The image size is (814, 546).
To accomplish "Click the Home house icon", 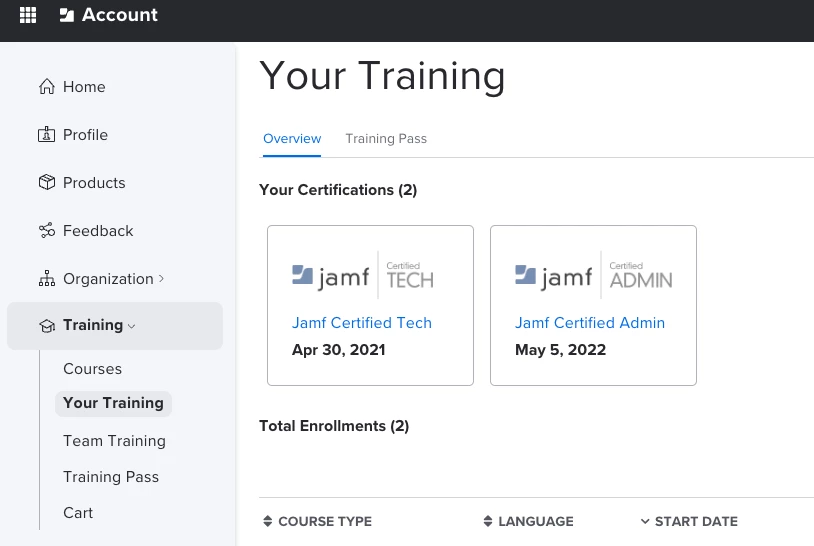I will pos(47,86).
